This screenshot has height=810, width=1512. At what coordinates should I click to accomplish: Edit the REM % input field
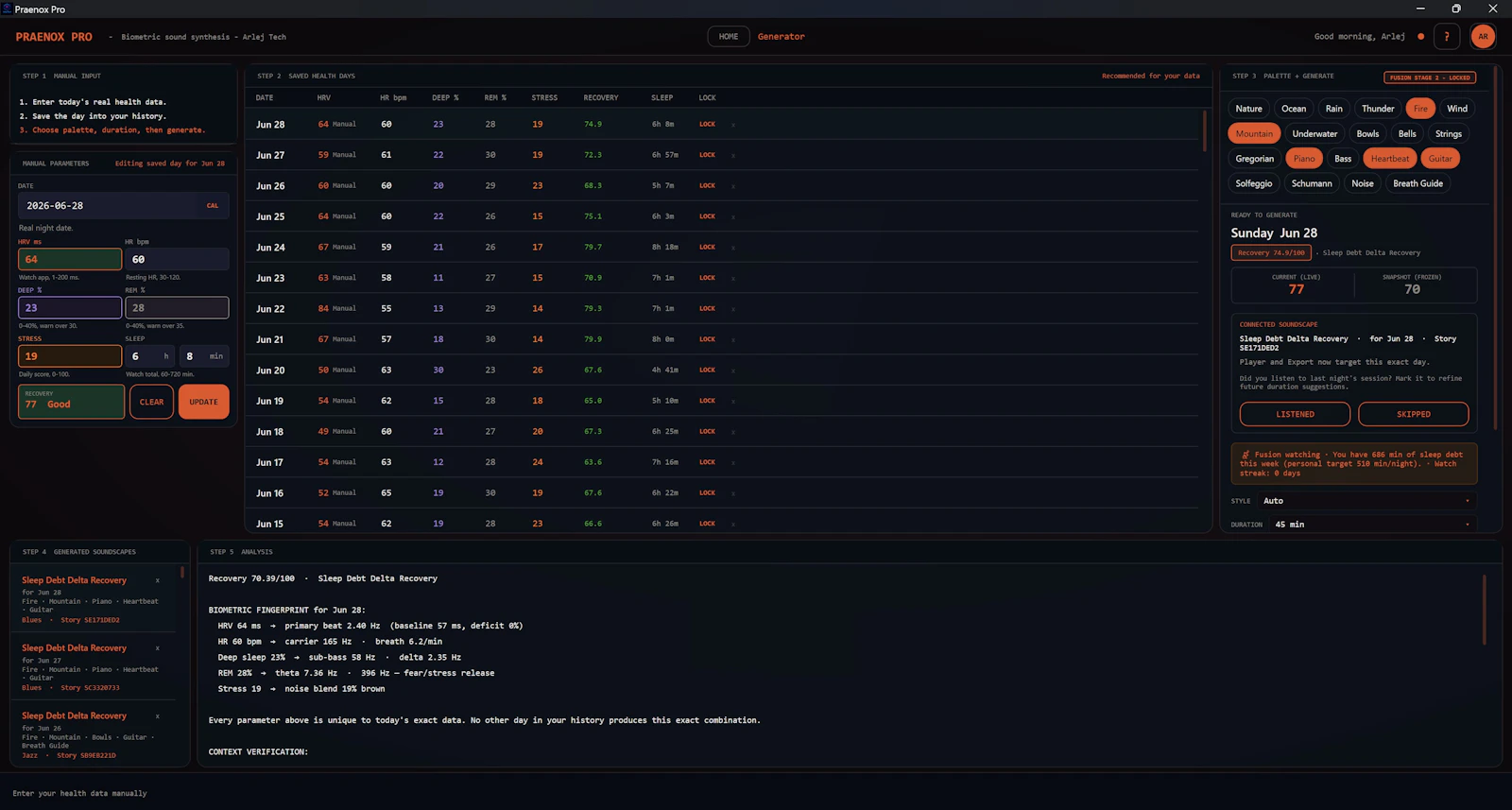click(177, 308)
